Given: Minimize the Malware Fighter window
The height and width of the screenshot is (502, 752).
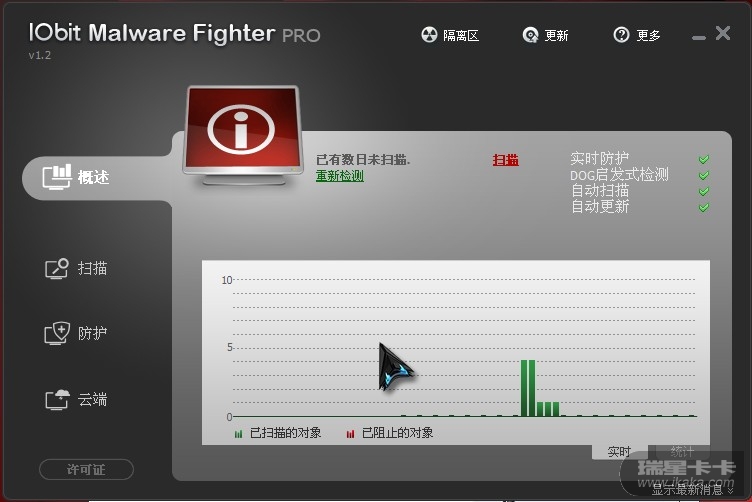Looking at the screenshot, I should [x=699, y=37].
